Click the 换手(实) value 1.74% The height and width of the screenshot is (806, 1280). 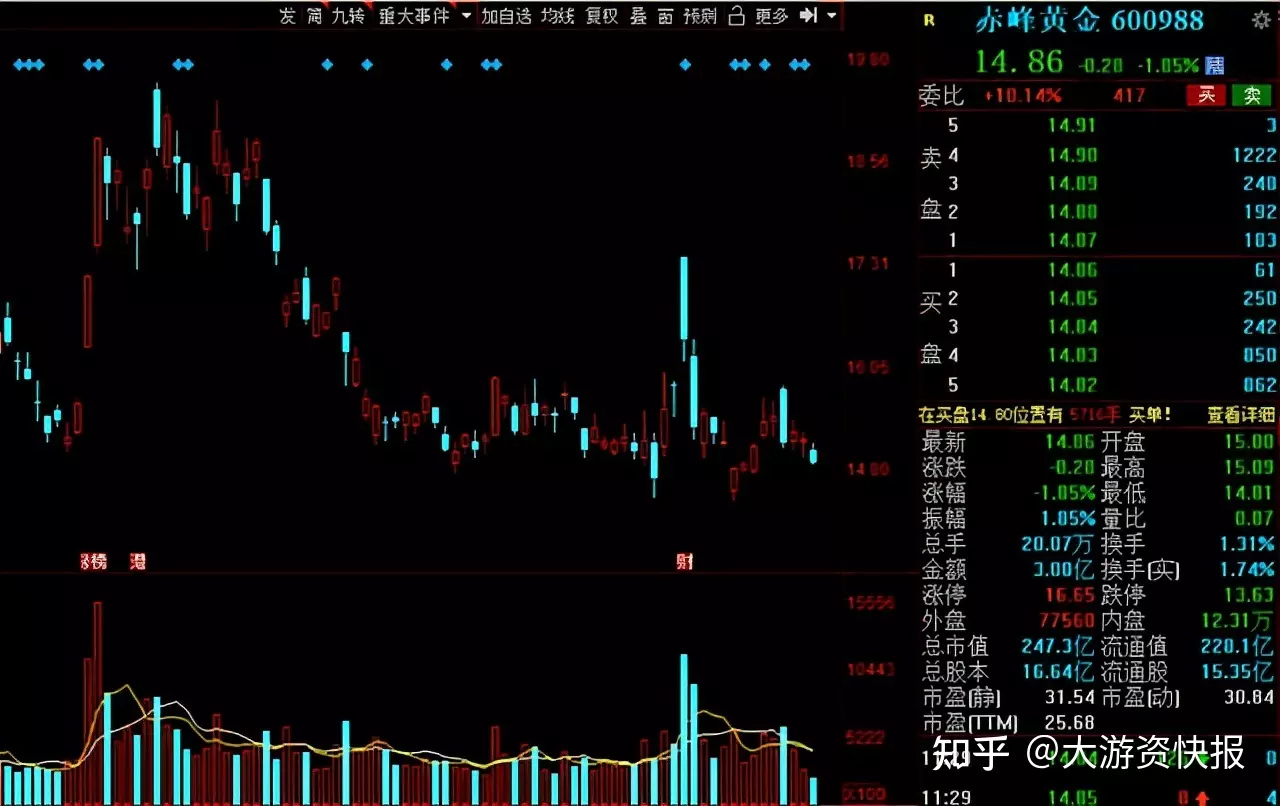(1248, 570)
